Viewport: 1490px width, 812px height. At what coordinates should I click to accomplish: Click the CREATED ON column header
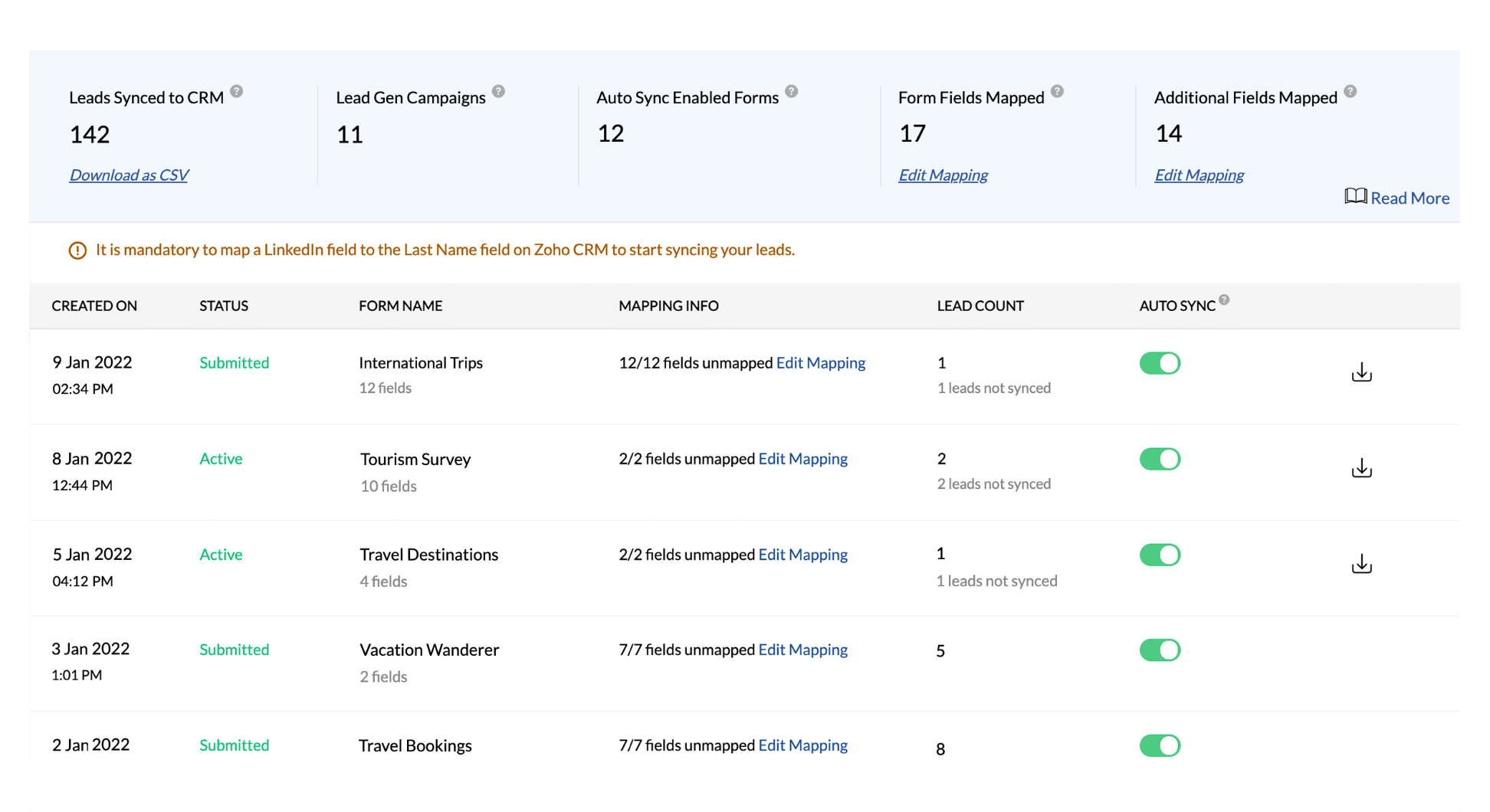pos(94,306)
